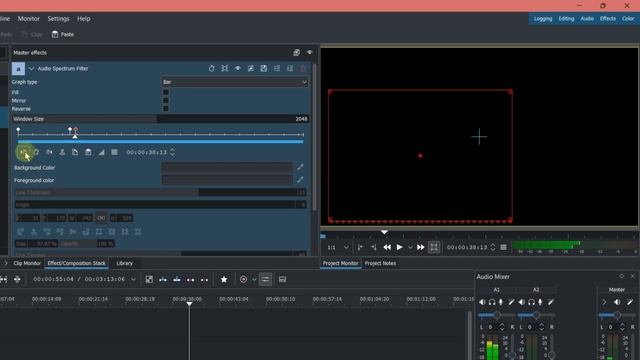The width and height of the screenshot is (640, 360).
Task: Open the Settings menu
Action: pos(58,19)
